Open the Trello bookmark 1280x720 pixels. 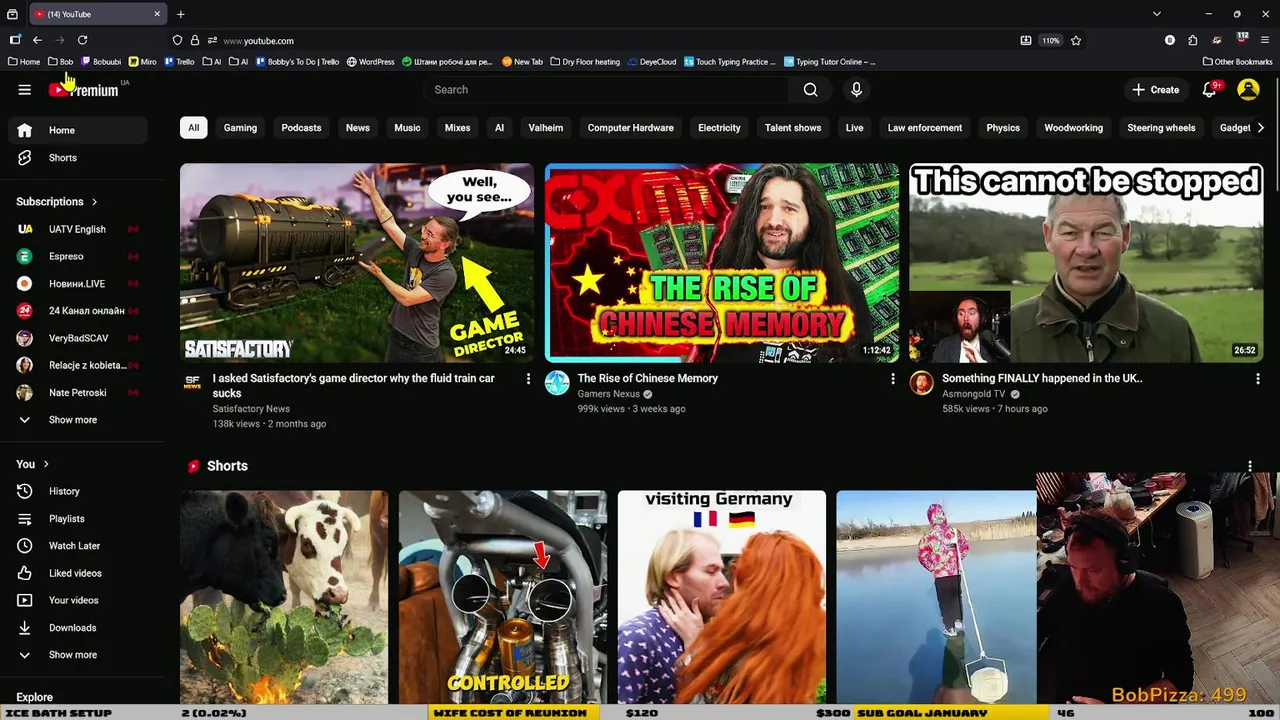pyautogui.click(x=179, y=62)
